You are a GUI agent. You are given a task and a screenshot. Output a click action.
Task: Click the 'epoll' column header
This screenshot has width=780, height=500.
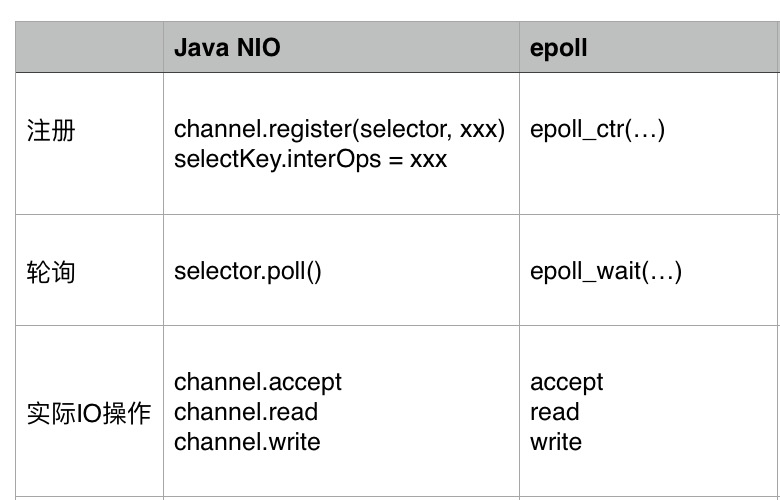[x=559, y=48]
